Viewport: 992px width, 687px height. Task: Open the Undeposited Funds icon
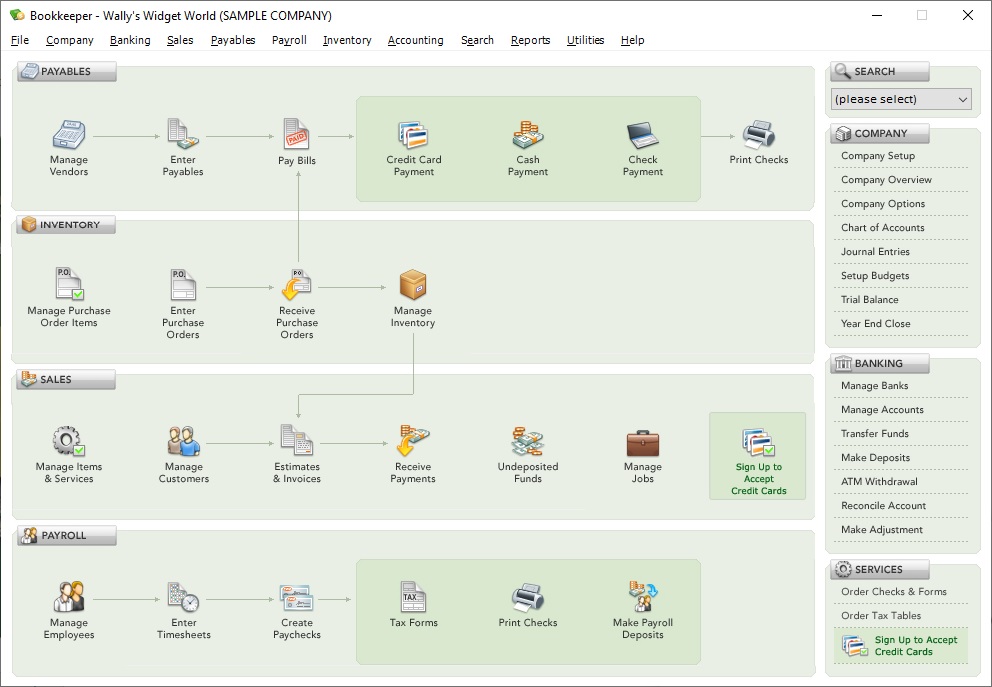pos(527,441)
